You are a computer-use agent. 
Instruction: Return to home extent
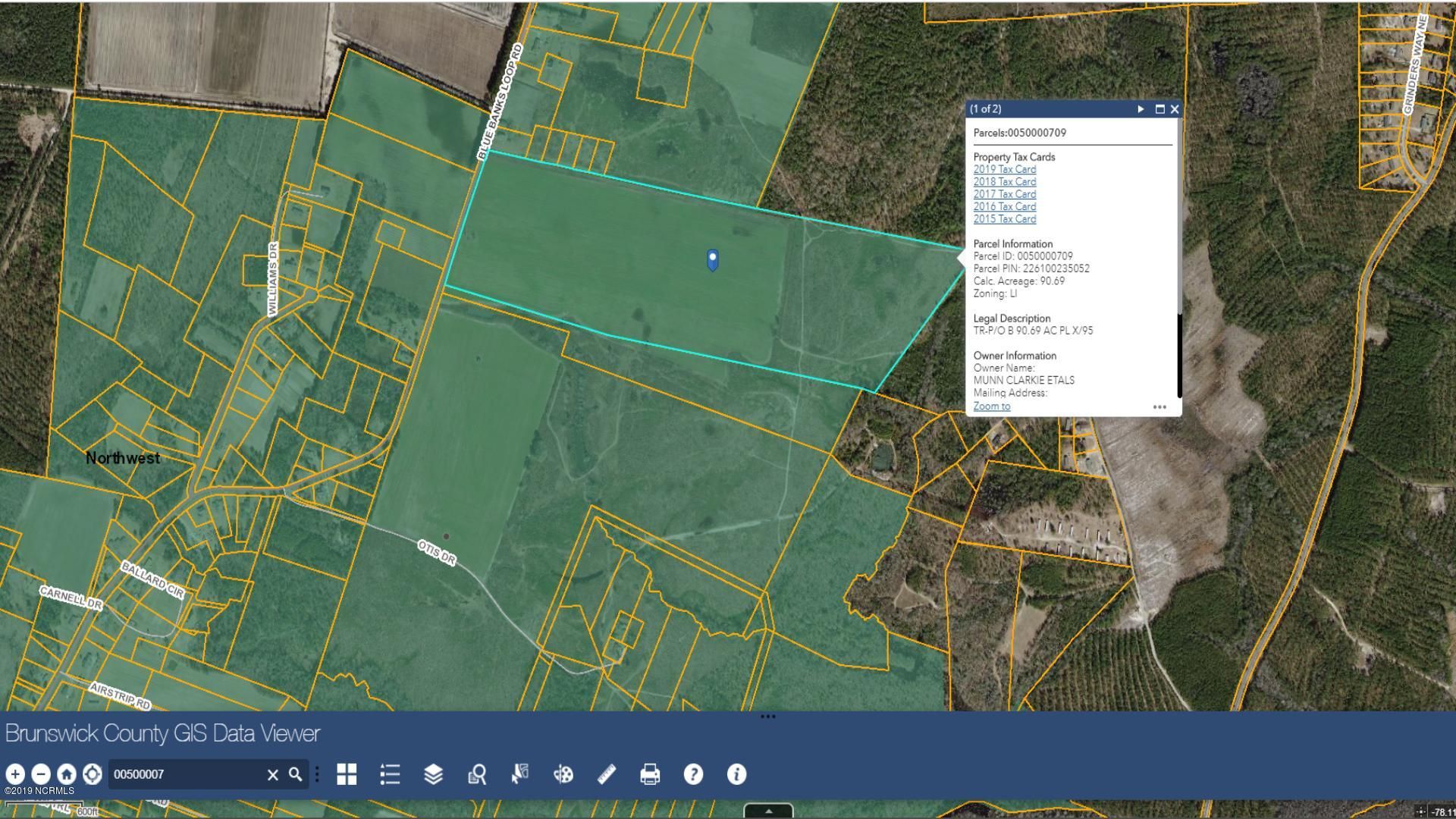pos(67,774)
